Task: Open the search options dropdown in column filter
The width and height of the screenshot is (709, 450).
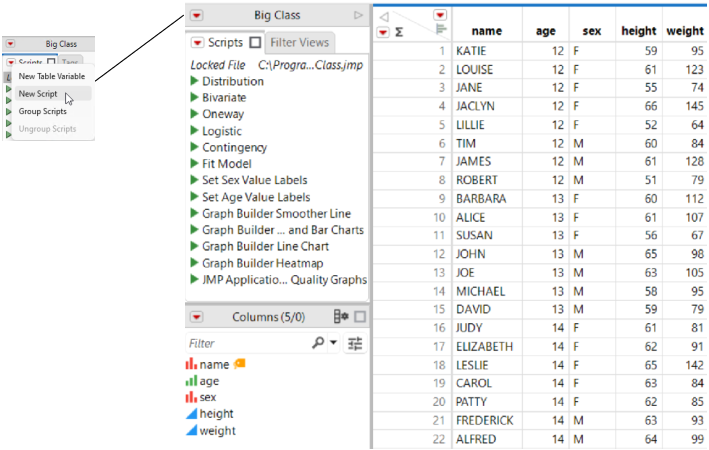Action: (x=333, y=343)
